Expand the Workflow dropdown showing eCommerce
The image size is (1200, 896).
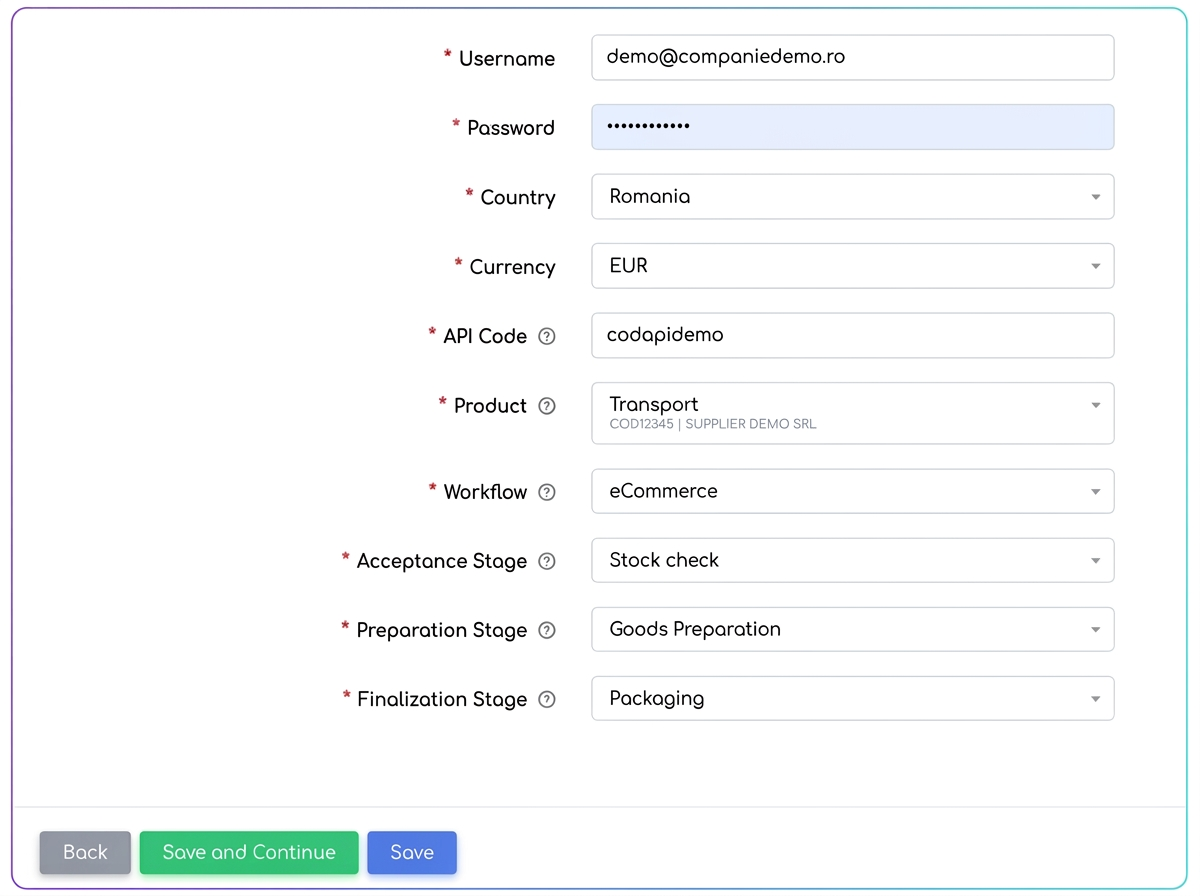pyautogui.click(x=853, y=491)
